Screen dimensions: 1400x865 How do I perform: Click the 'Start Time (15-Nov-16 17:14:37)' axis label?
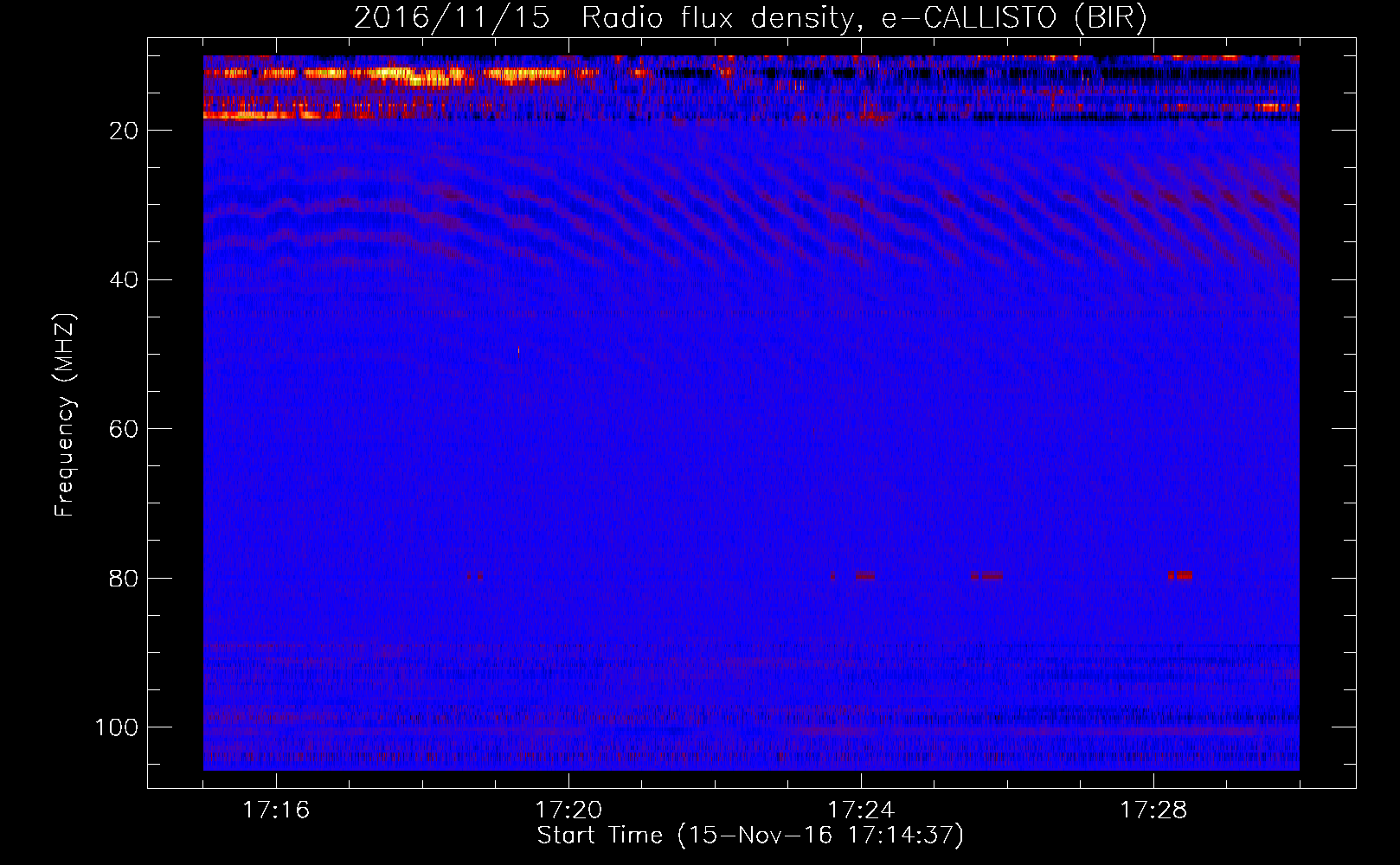750,836
